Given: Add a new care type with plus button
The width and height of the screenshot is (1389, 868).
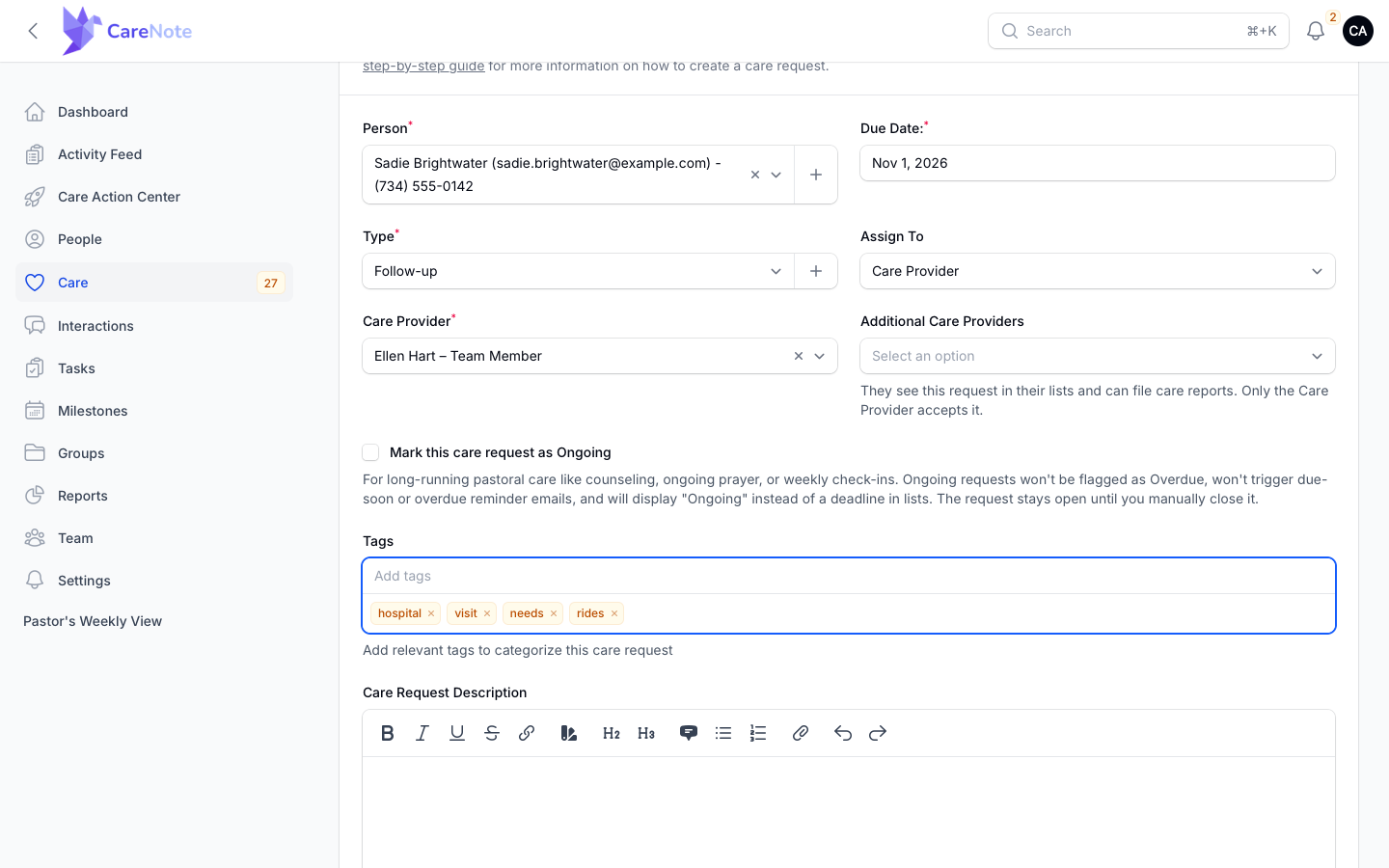Looking at the screenshot, I should [x=816, y=271].
